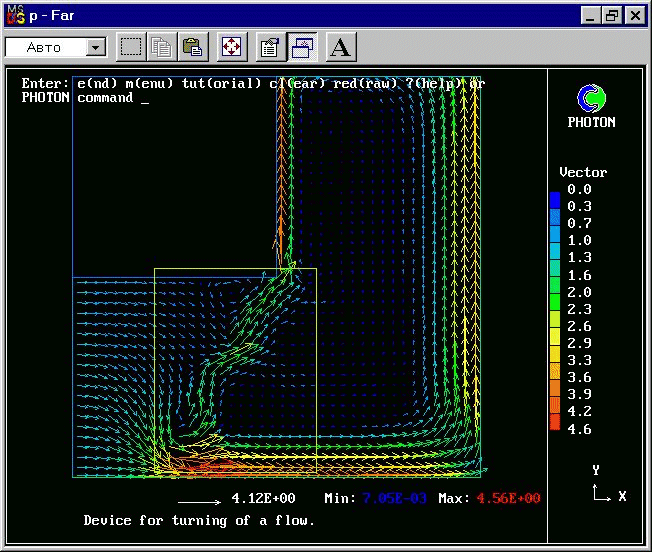Click the legend value 3.3
The image size is (652, 552).
click(579, 360)
